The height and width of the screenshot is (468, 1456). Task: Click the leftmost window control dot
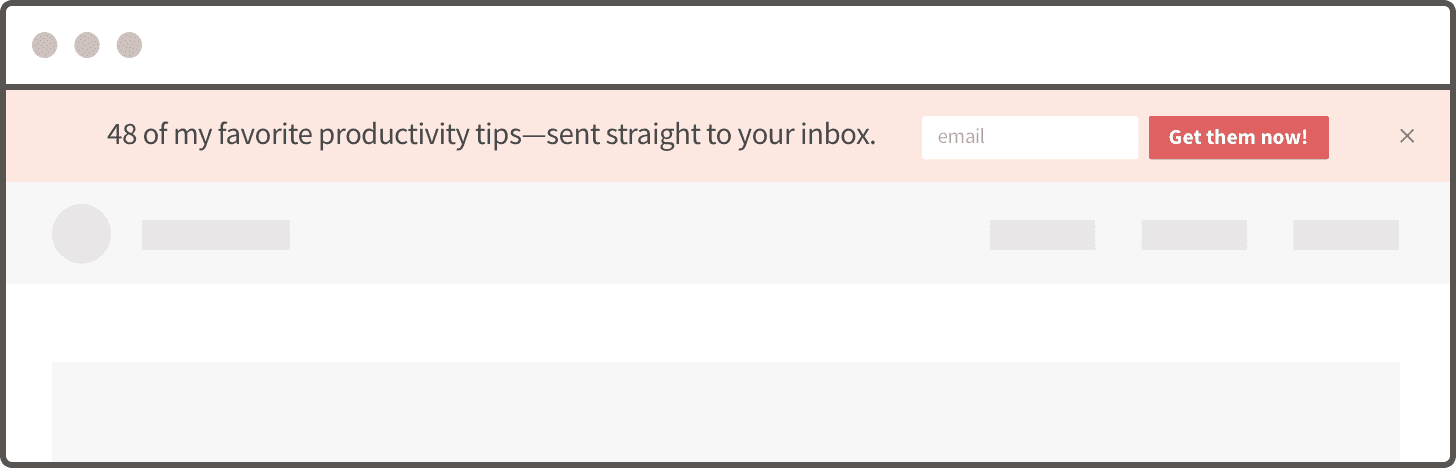[x=45, y=45]
